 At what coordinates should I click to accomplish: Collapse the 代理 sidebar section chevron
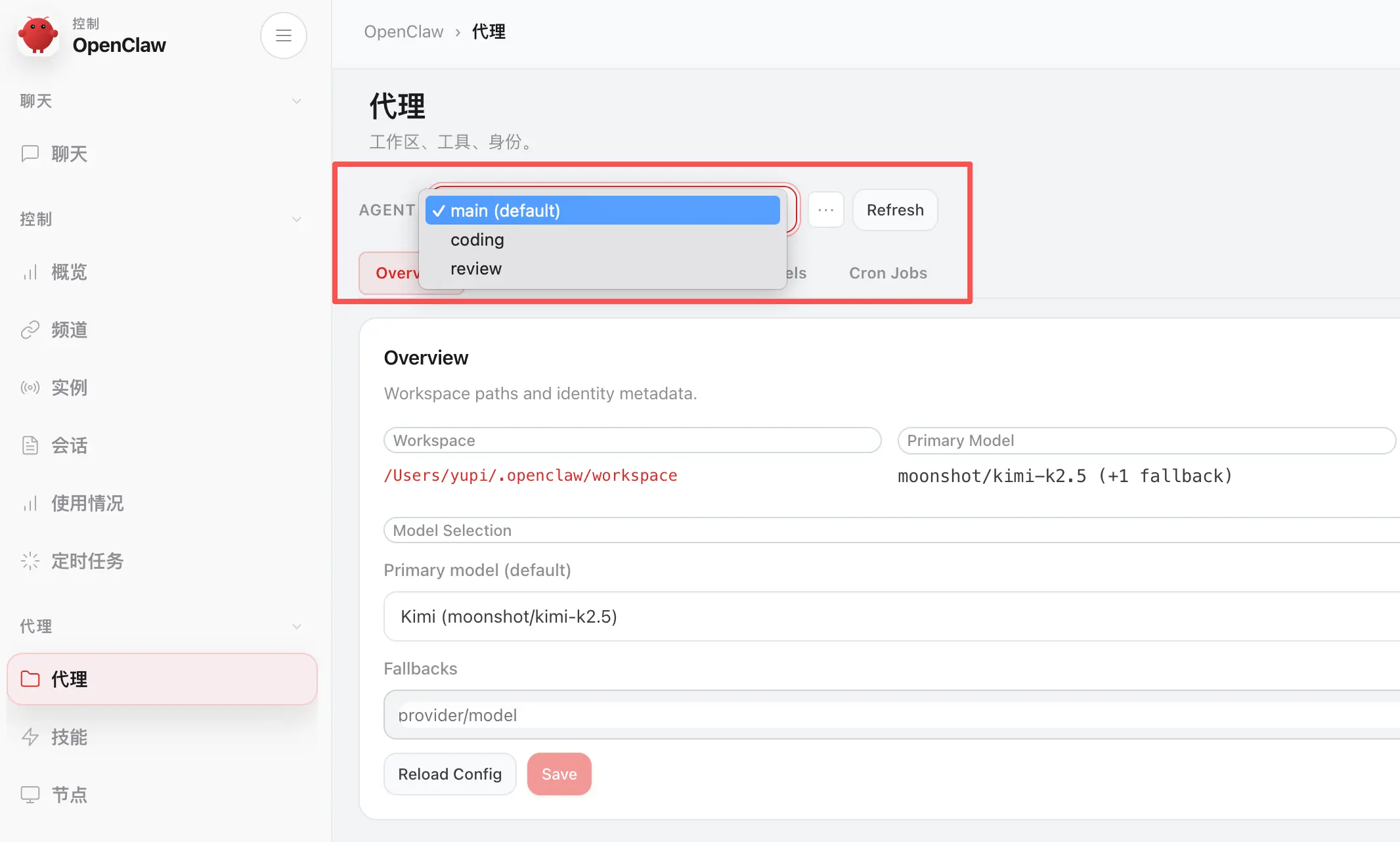297,627
